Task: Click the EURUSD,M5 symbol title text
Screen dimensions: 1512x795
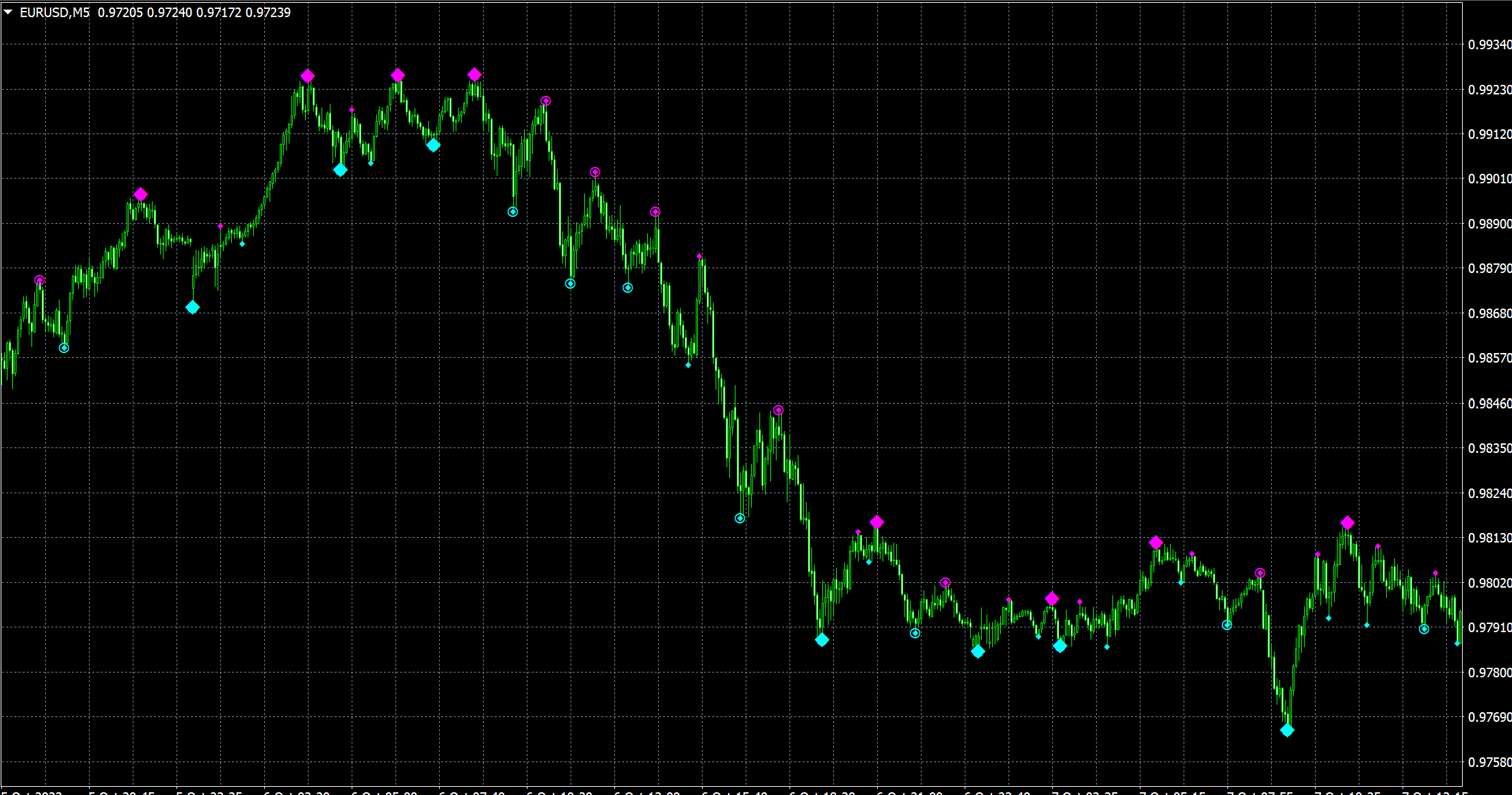Action: 55,12
